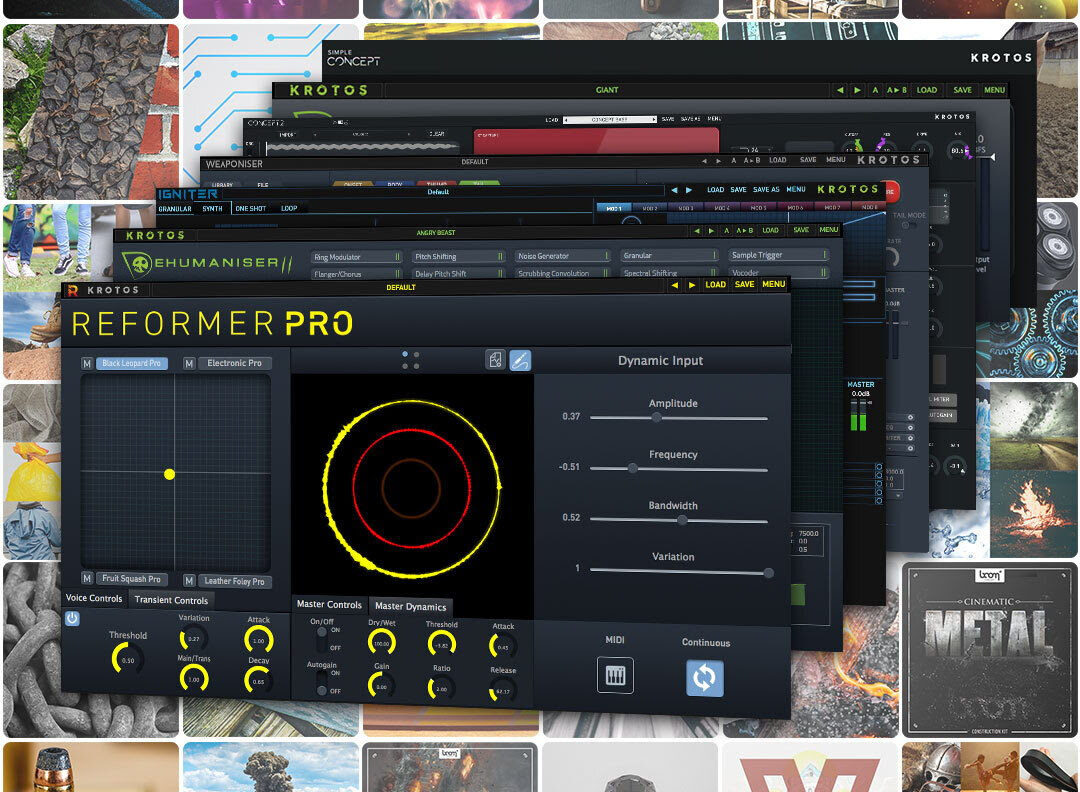Mute the Electronic Pro slot

(189, 363)
